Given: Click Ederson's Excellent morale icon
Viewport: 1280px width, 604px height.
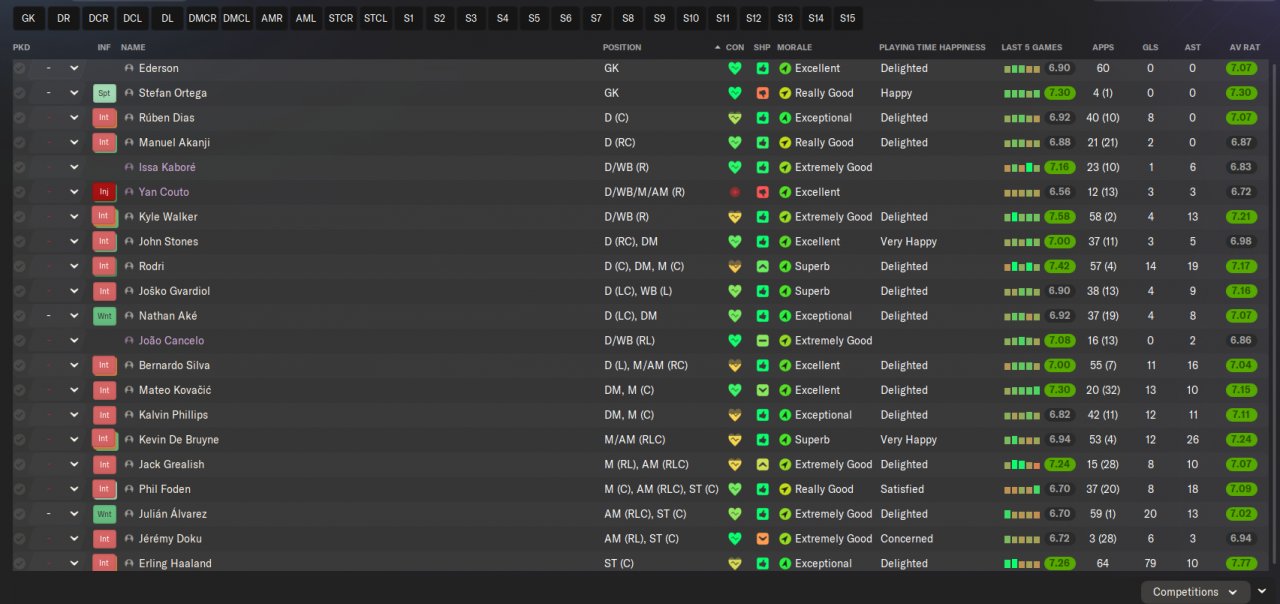Looking at the screenshot, I should (785, 69).
